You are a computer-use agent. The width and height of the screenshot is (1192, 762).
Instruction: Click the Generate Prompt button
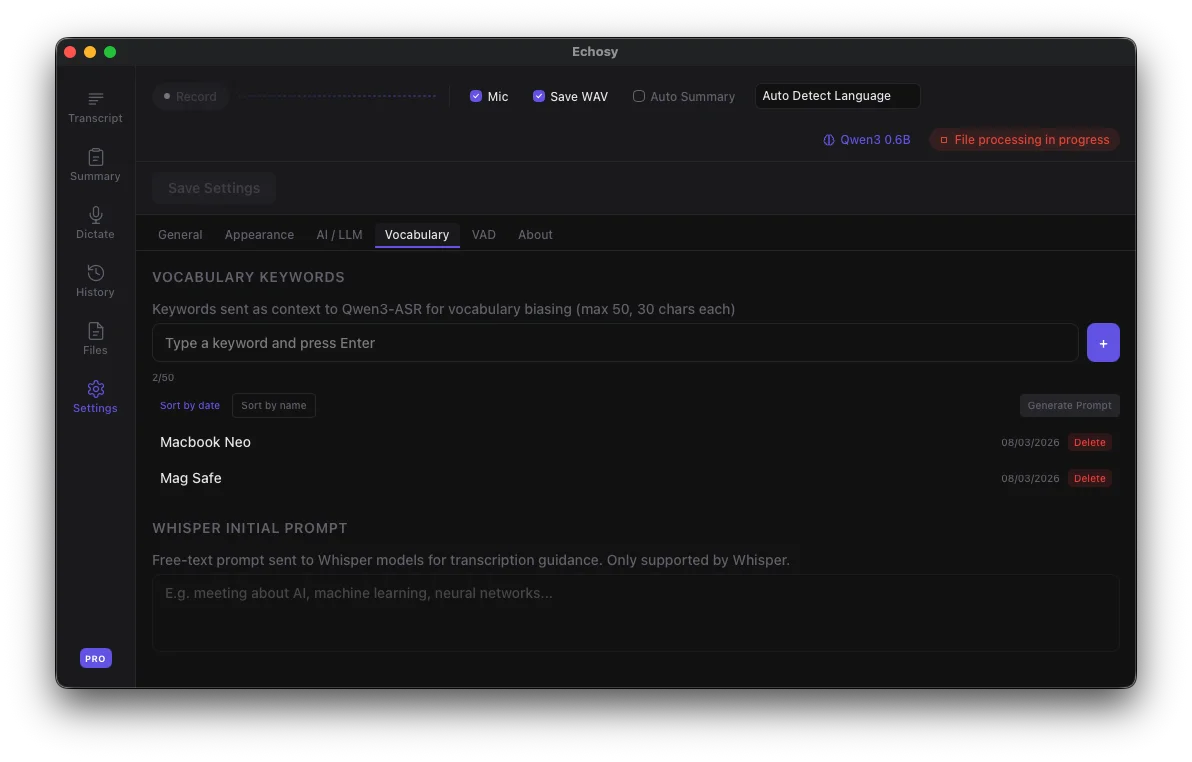click(1069, 405)
